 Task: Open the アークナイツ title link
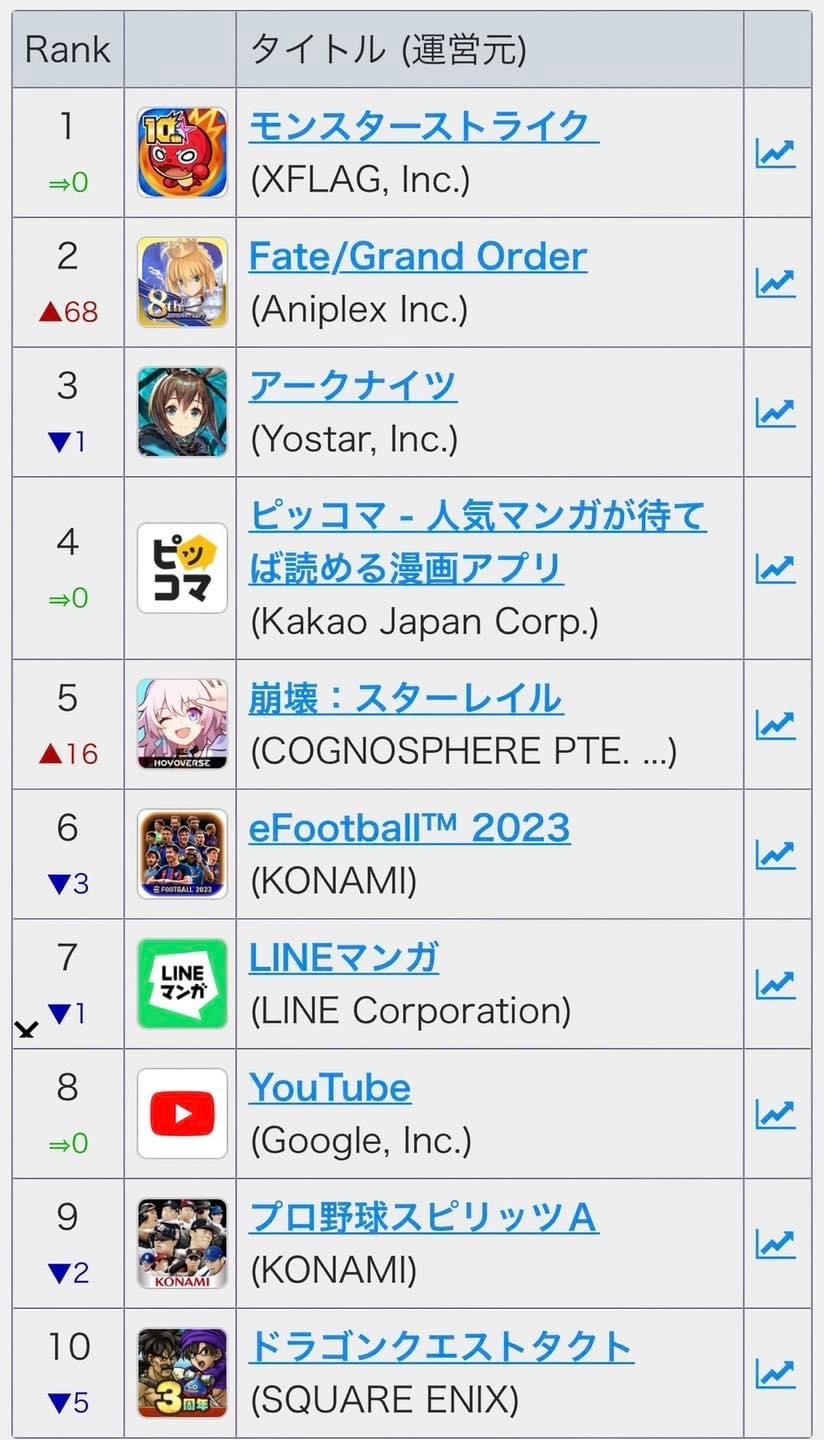[x=353, y=386]
